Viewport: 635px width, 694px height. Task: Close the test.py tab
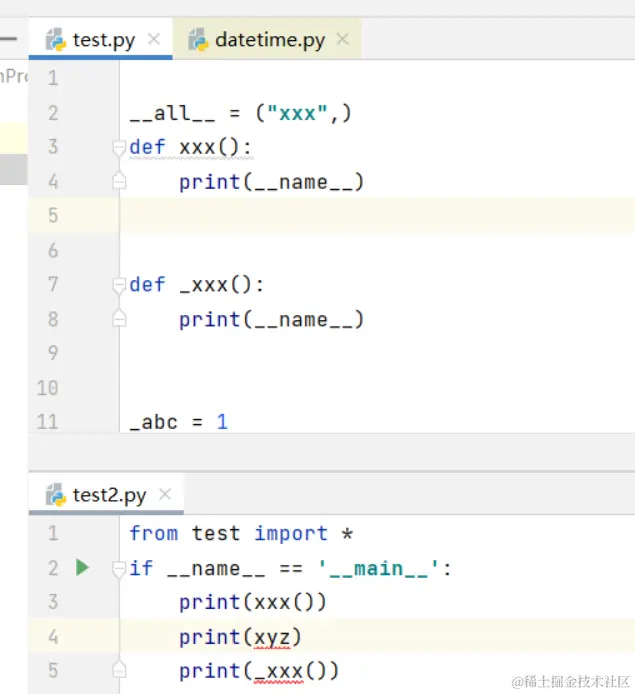154,39
